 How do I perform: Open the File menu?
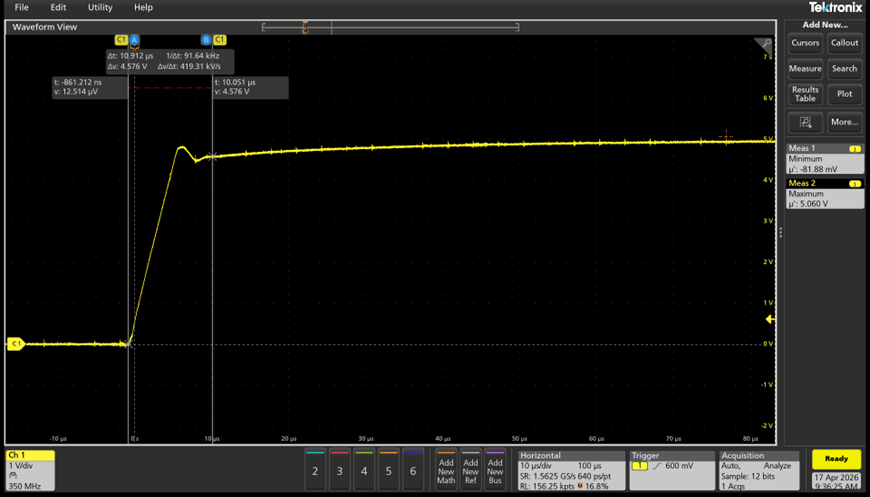tap(22, 7)
